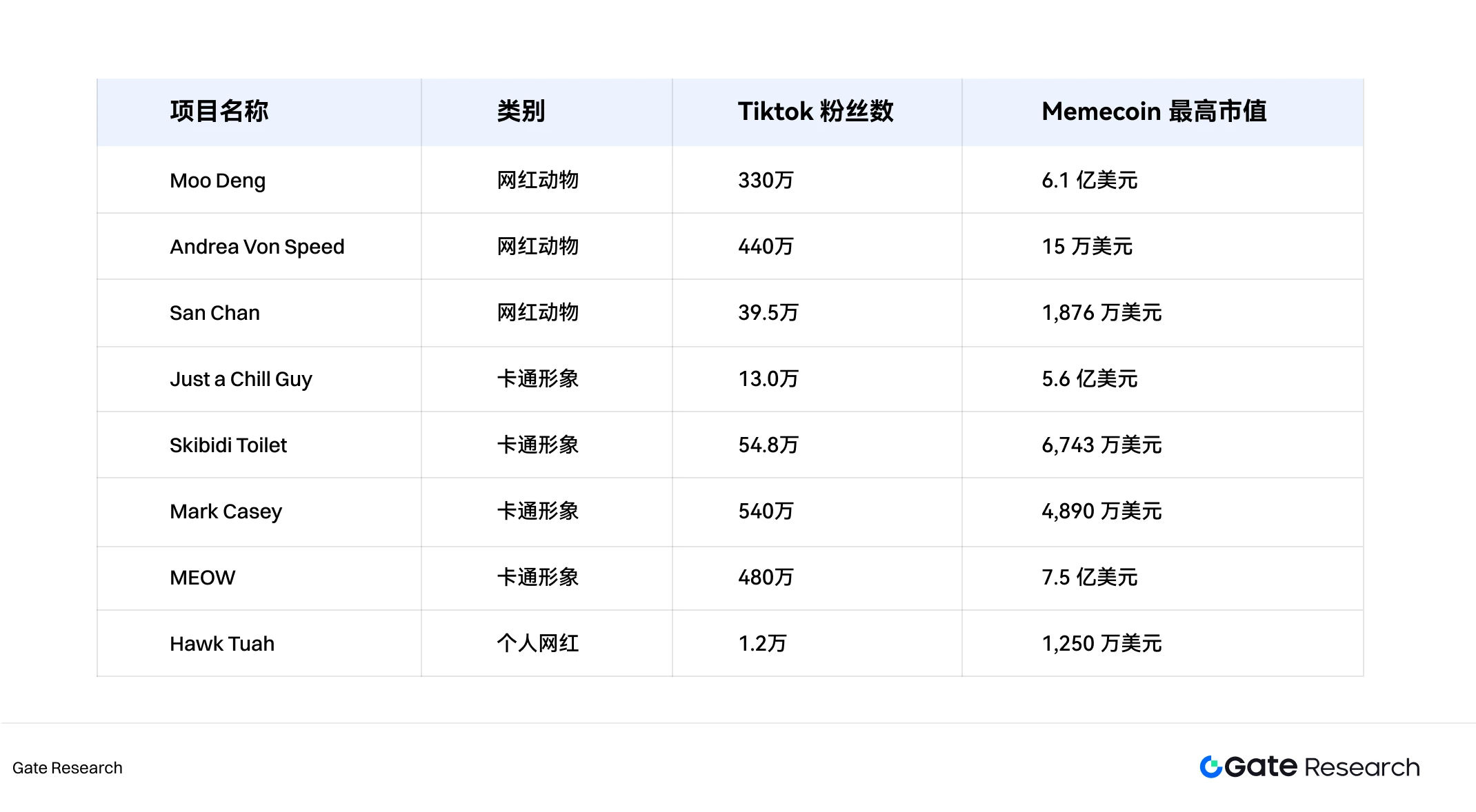This screenshot has height=812, width=1476.
Task: Select the Skibidi Toilet project name
Action: click(228, 445)
